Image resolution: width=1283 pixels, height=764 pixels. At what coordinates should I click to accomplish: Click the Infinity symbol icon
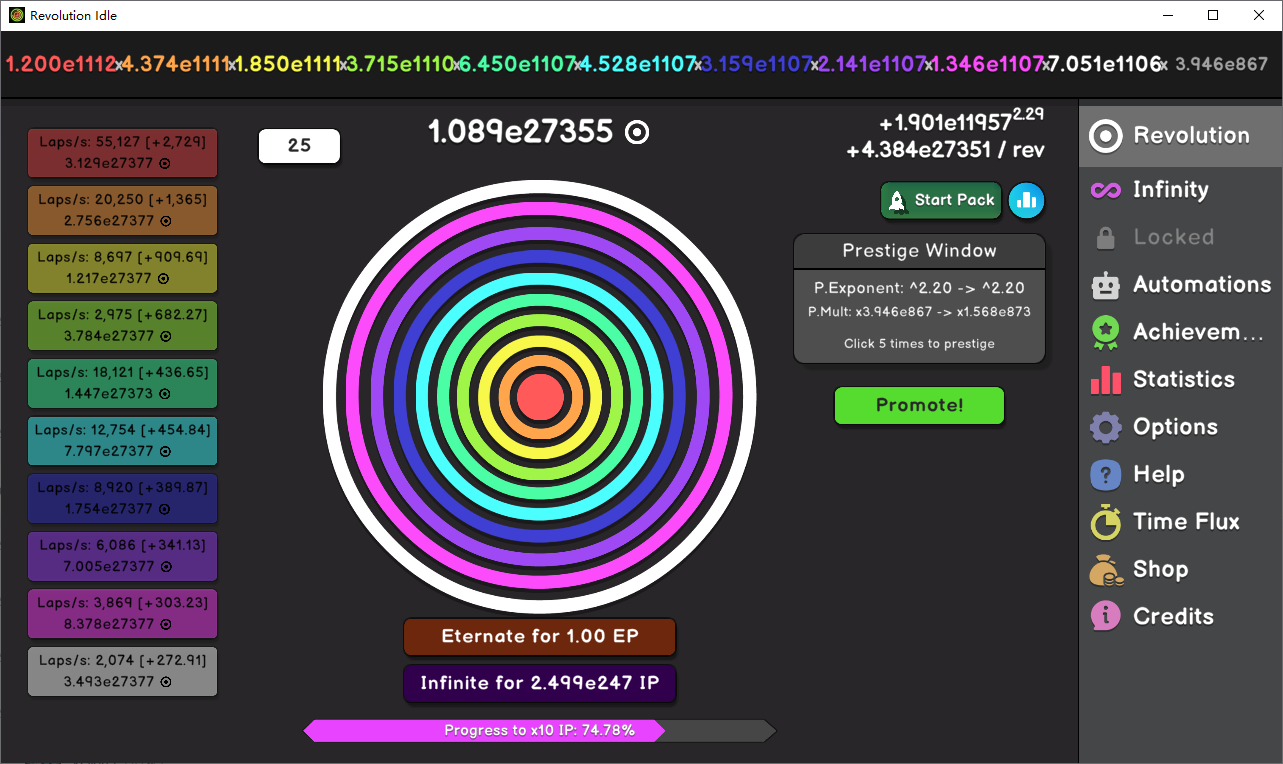click(x=1105, y=190)
